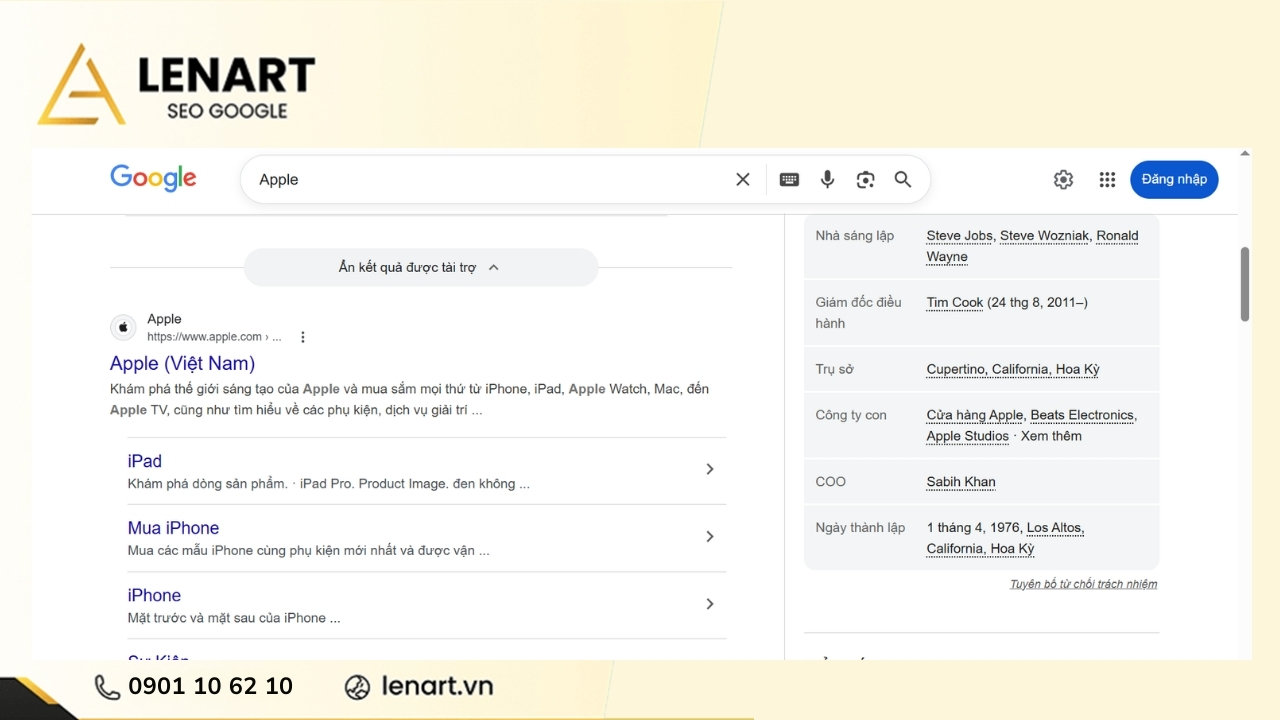The image size is (1280, 720).
Task: Open the Apple (Việt Nam) result link
Action: click(182, 363)
